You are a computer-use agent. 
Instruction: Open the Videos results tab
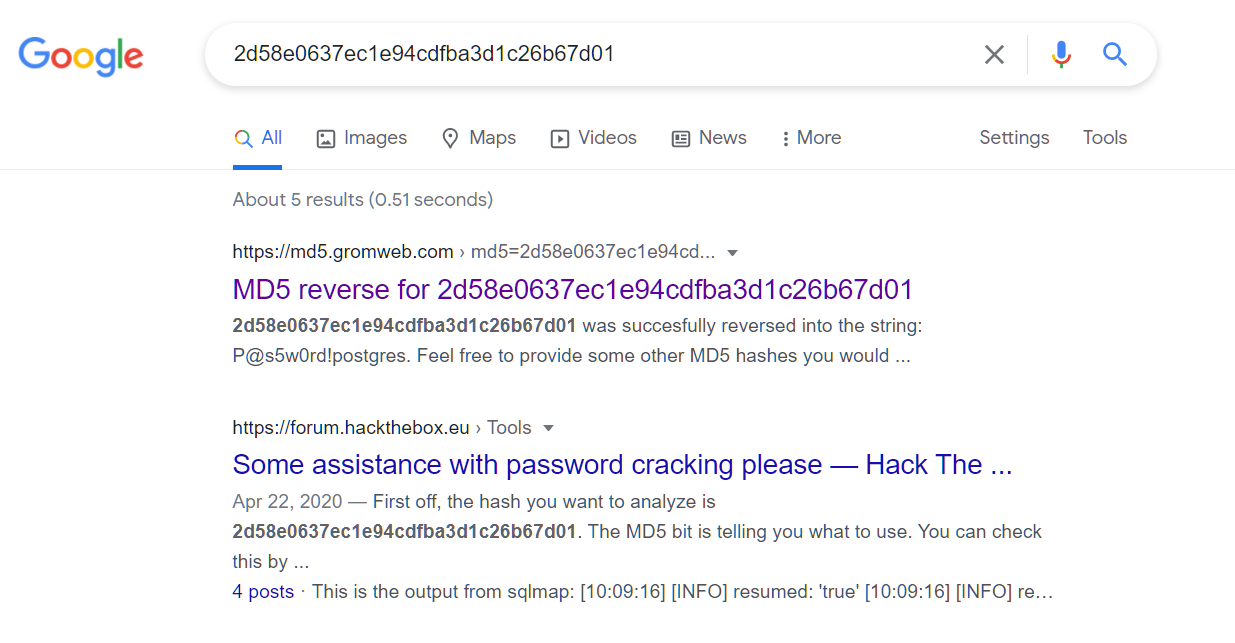point(594,138)
